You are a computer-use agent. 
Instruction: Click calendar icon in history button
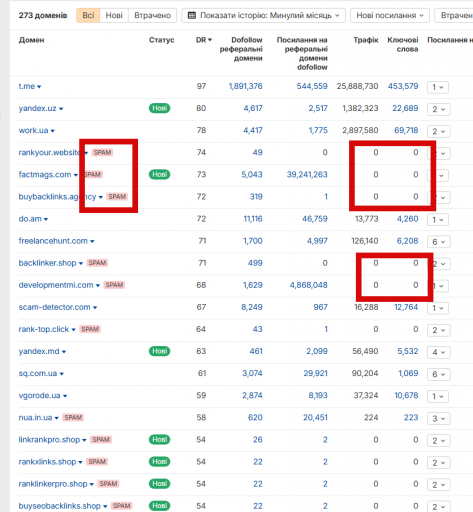(192, 15)
